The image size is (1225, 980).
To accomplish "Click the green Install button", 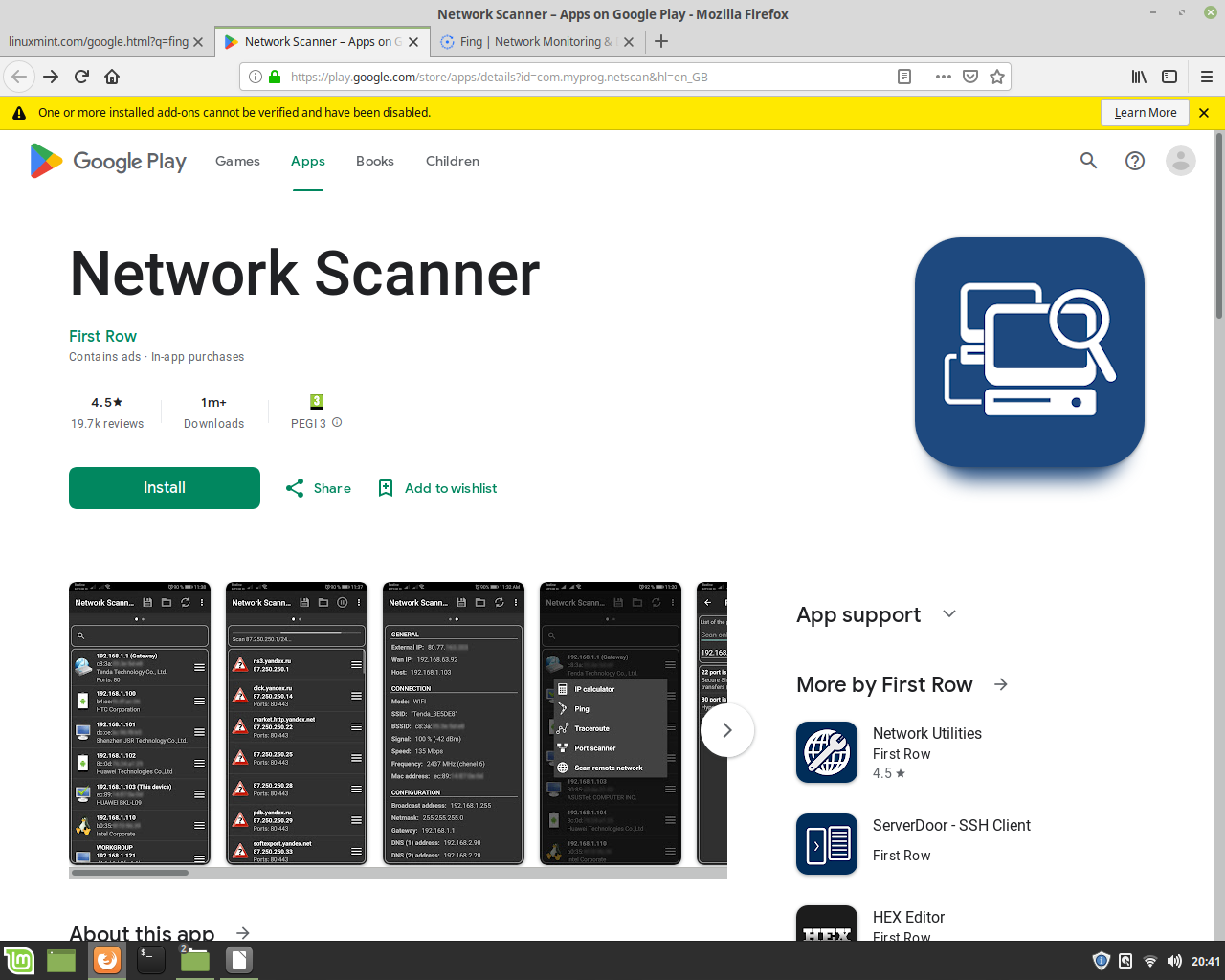I will pyautogui.click(x=165, y=488).
